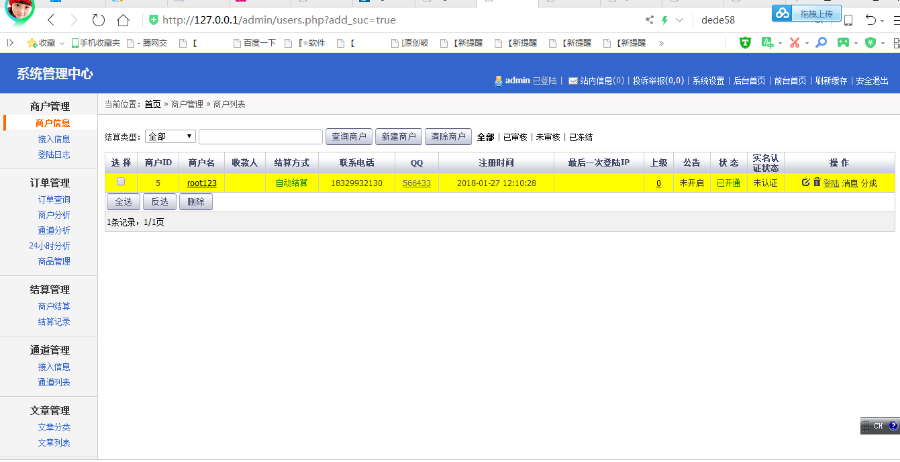Screen dimensions: 900x462
Task: Click the 反选 button
Action: coord(160,202)
